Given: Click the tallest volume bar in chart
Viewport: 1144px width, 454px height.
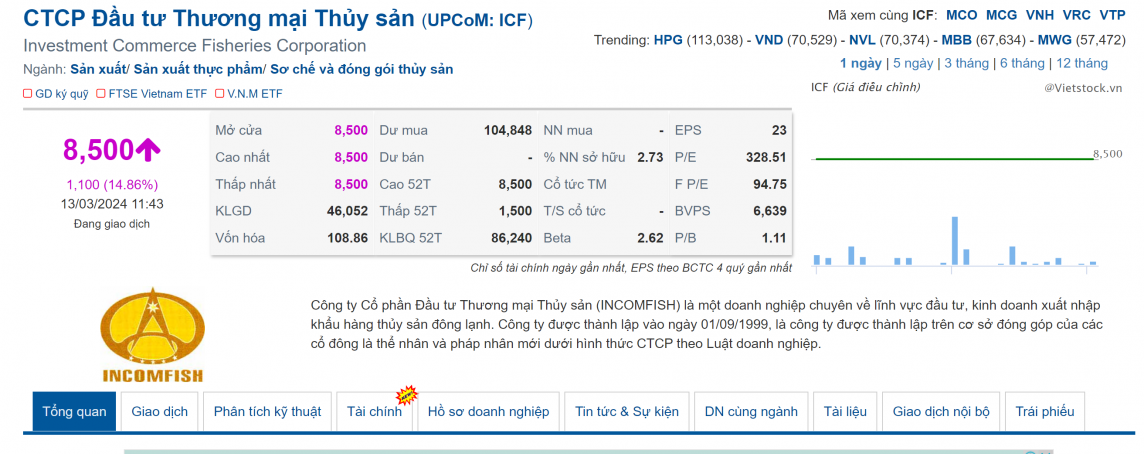Looking at the screenshot, I should pyautogui.click(x=955, y=241).
